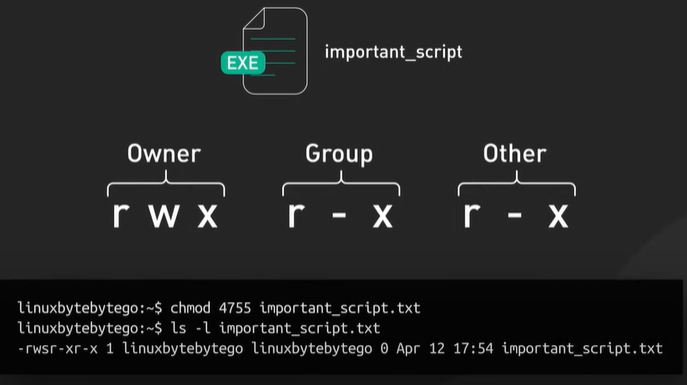Click the '-rwsr-xr-x' permission string
This screenshot has height=385, width=687.
coord(57,349)
